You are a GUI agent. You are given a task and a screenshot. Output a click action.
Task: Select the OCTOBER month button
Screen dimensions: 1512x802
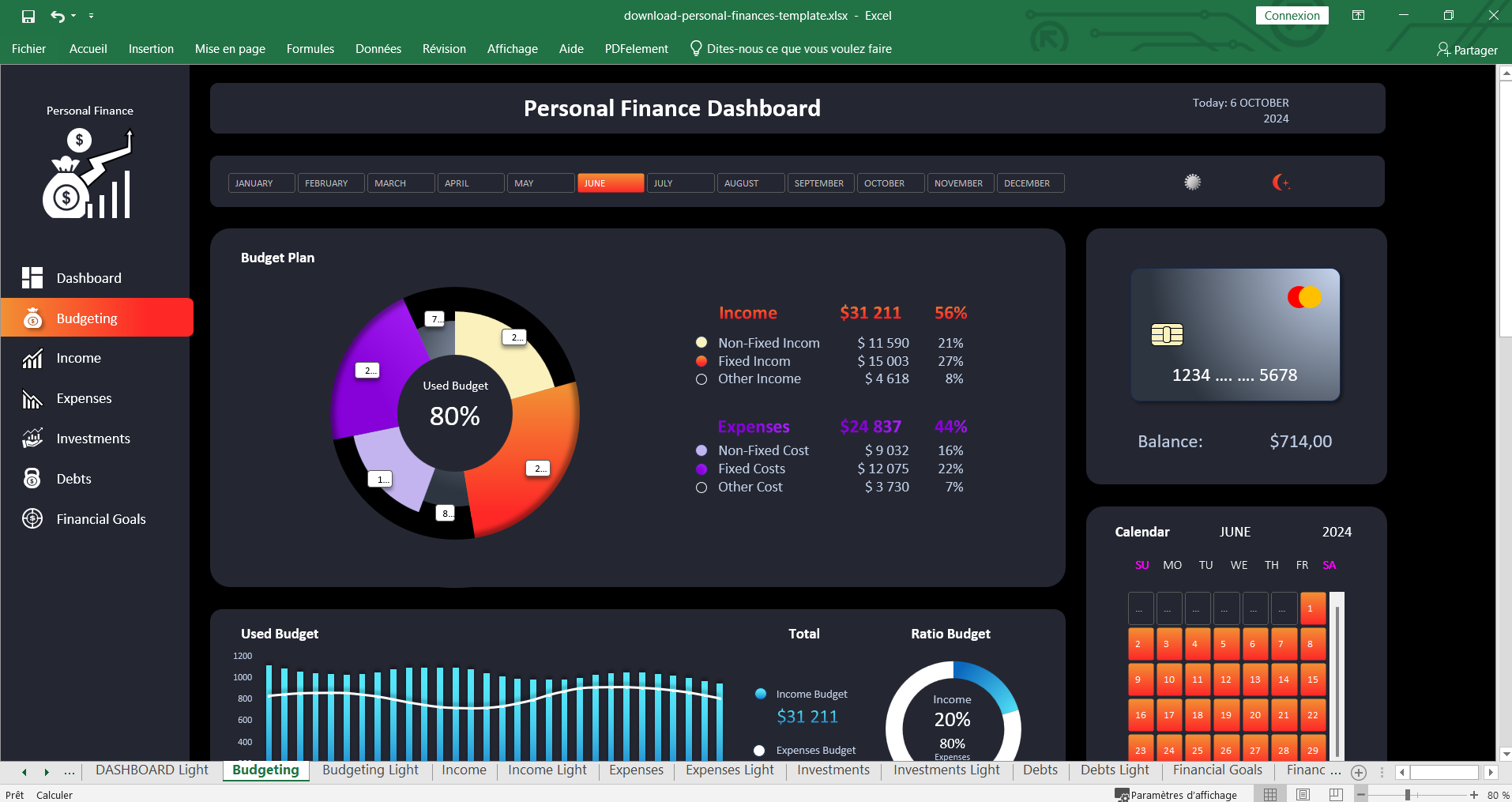[x=890, y=183]
